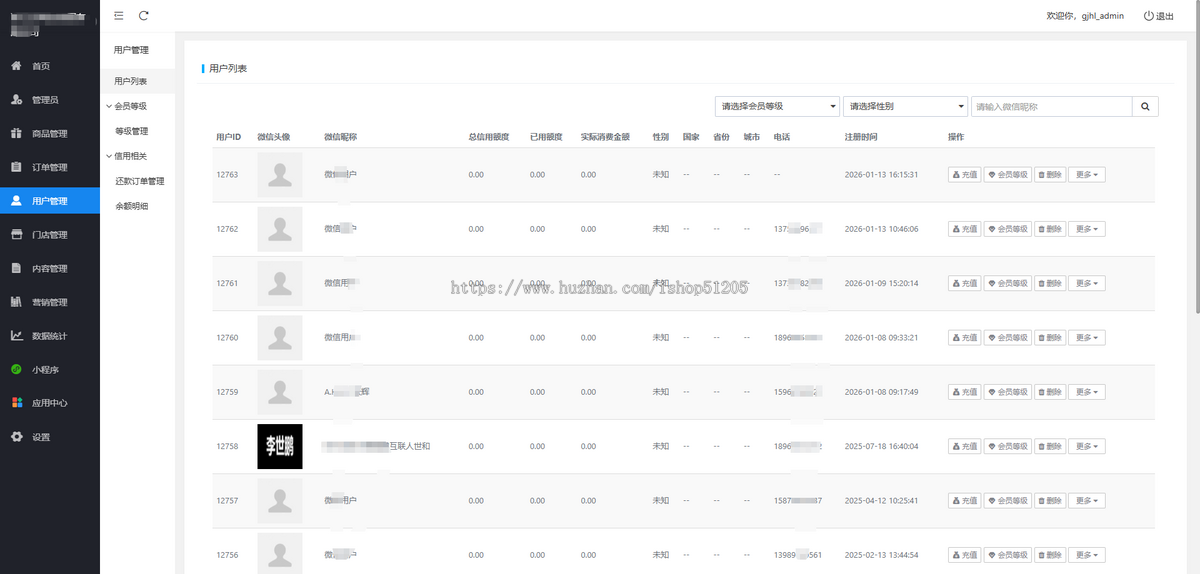This screenshot has width=1200, height=574.
Task: Click the 注册时间 column header
Action: [x=861, y=136]
